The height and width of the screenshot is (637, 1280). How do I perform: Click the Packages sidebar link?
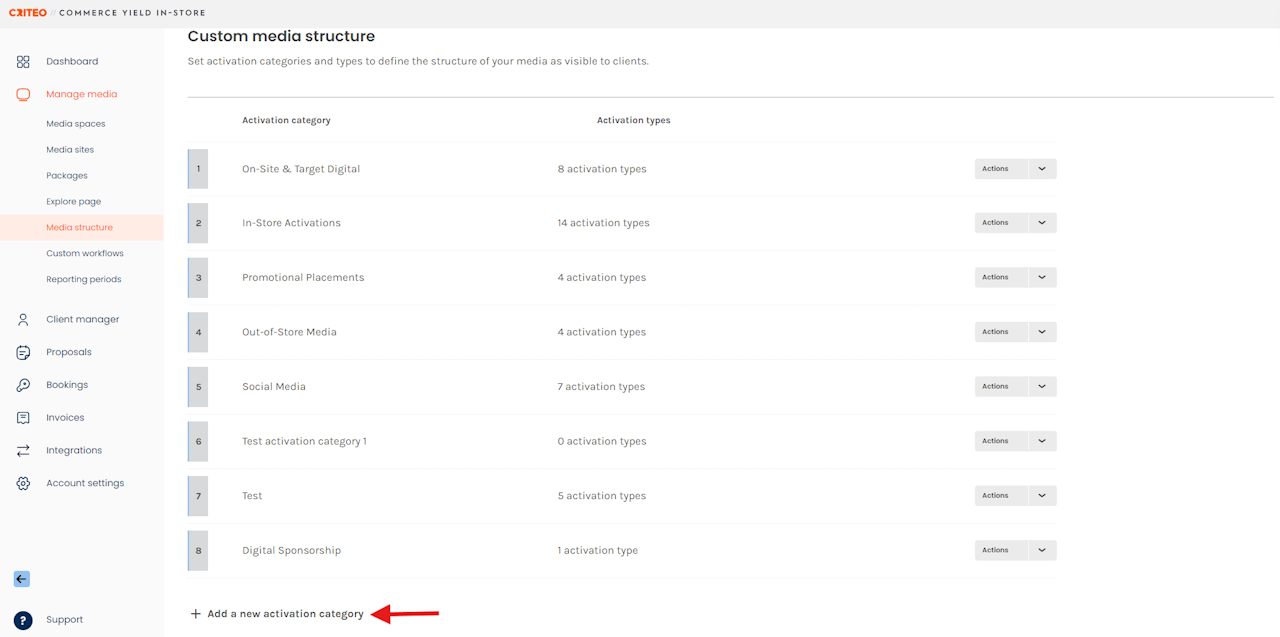[x=67, y=176]
